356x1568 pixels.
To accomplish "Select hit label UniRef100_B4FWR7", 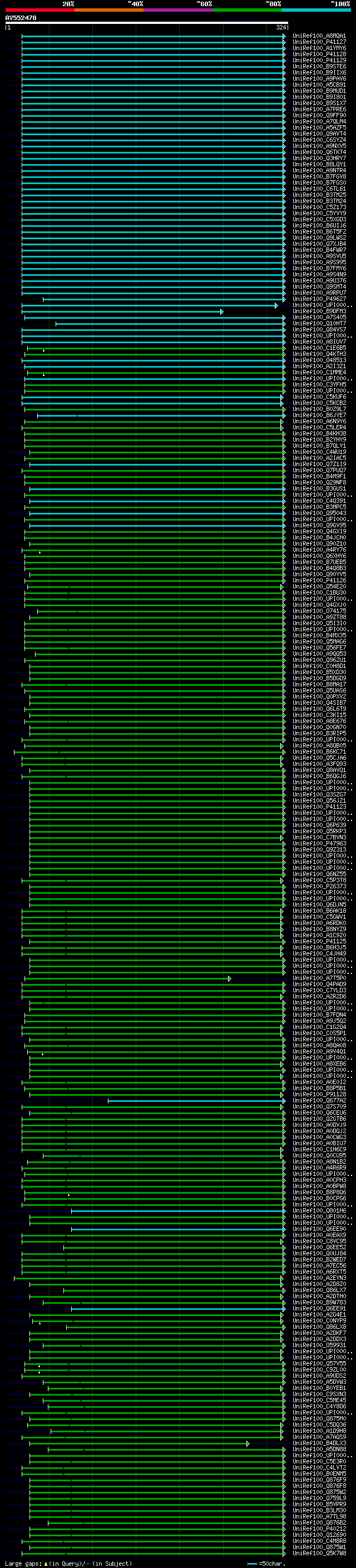I will [319, 250].
